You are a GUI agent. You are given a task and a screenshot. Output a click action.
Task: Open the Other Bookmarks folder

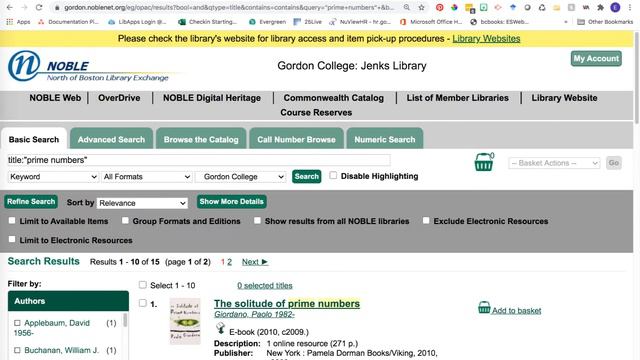pos(605,22)
